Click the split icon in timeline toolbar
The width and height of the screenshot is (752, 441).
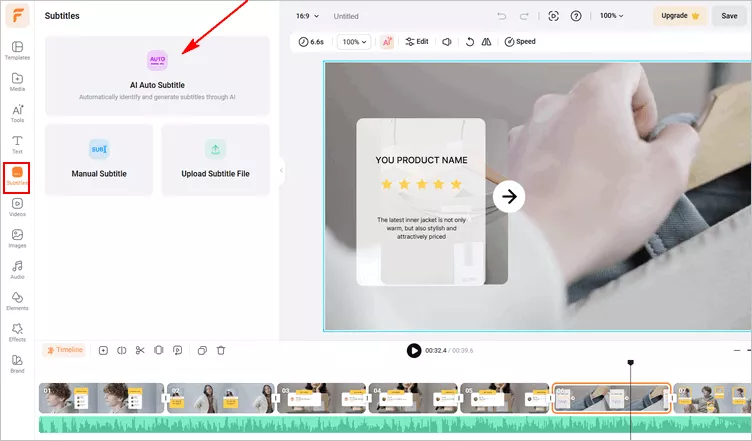point(121,350)
